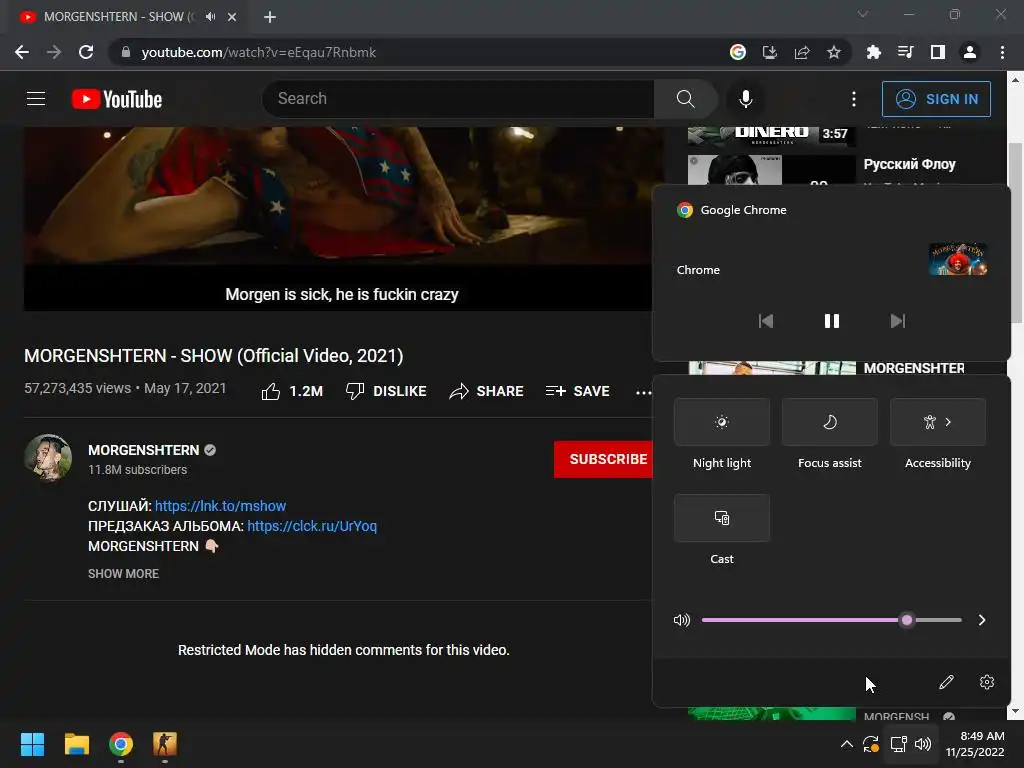1024x768 pixels.
Task: Toggle the Chrome side panel icon
Action: (x=938, y=52)
